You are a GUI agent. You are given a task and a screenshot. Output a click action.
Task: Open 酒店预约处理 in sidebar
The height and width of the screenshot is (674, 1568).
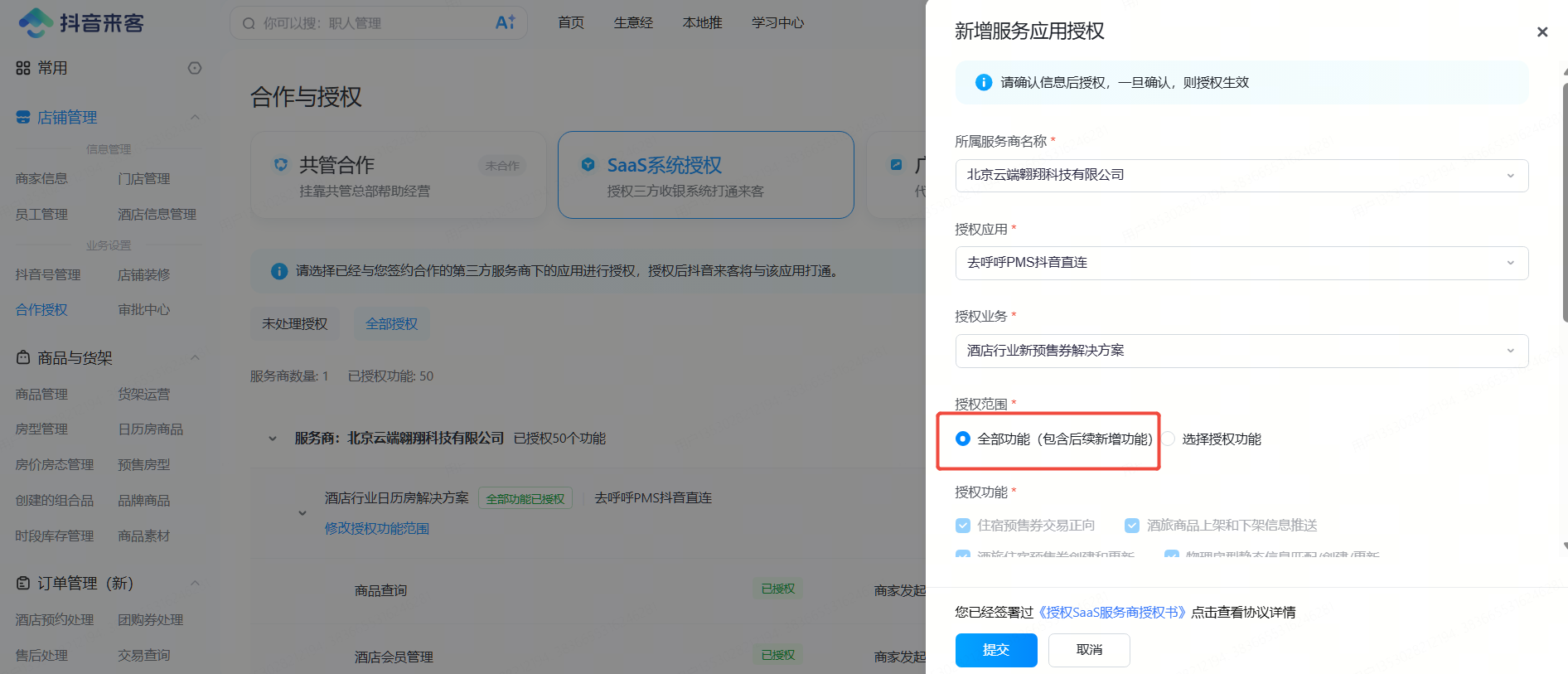coord(55,619)
